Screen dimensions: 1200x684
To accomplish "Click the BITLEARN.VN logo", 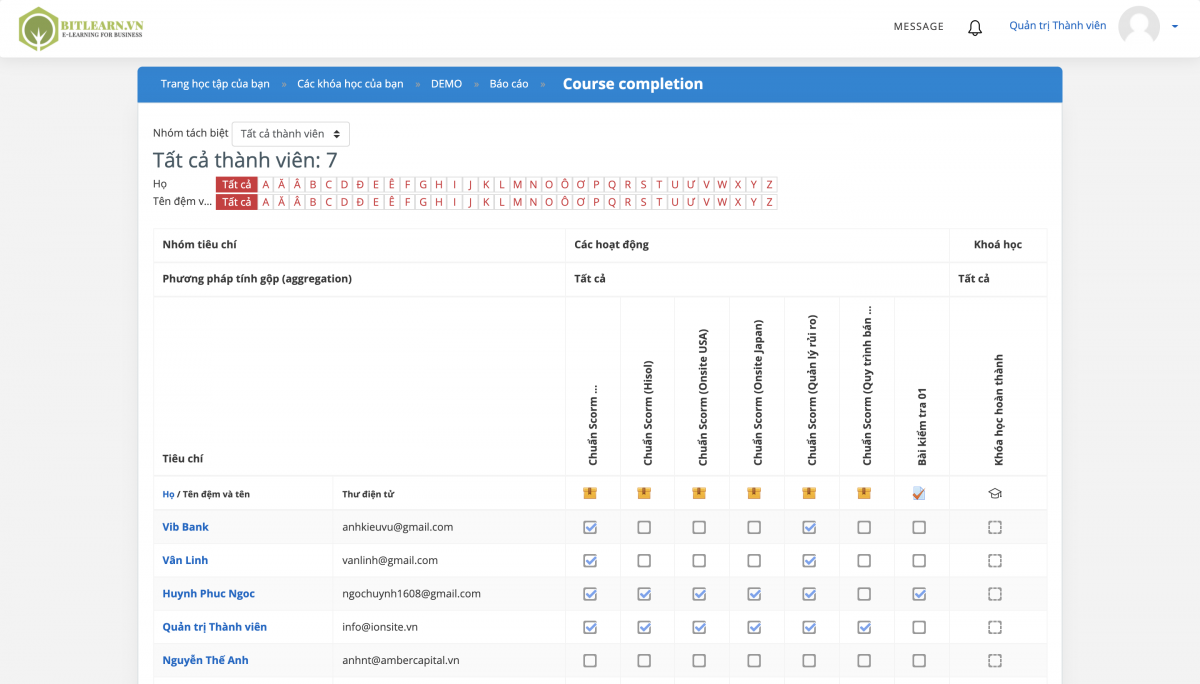I will coord(81,29).
